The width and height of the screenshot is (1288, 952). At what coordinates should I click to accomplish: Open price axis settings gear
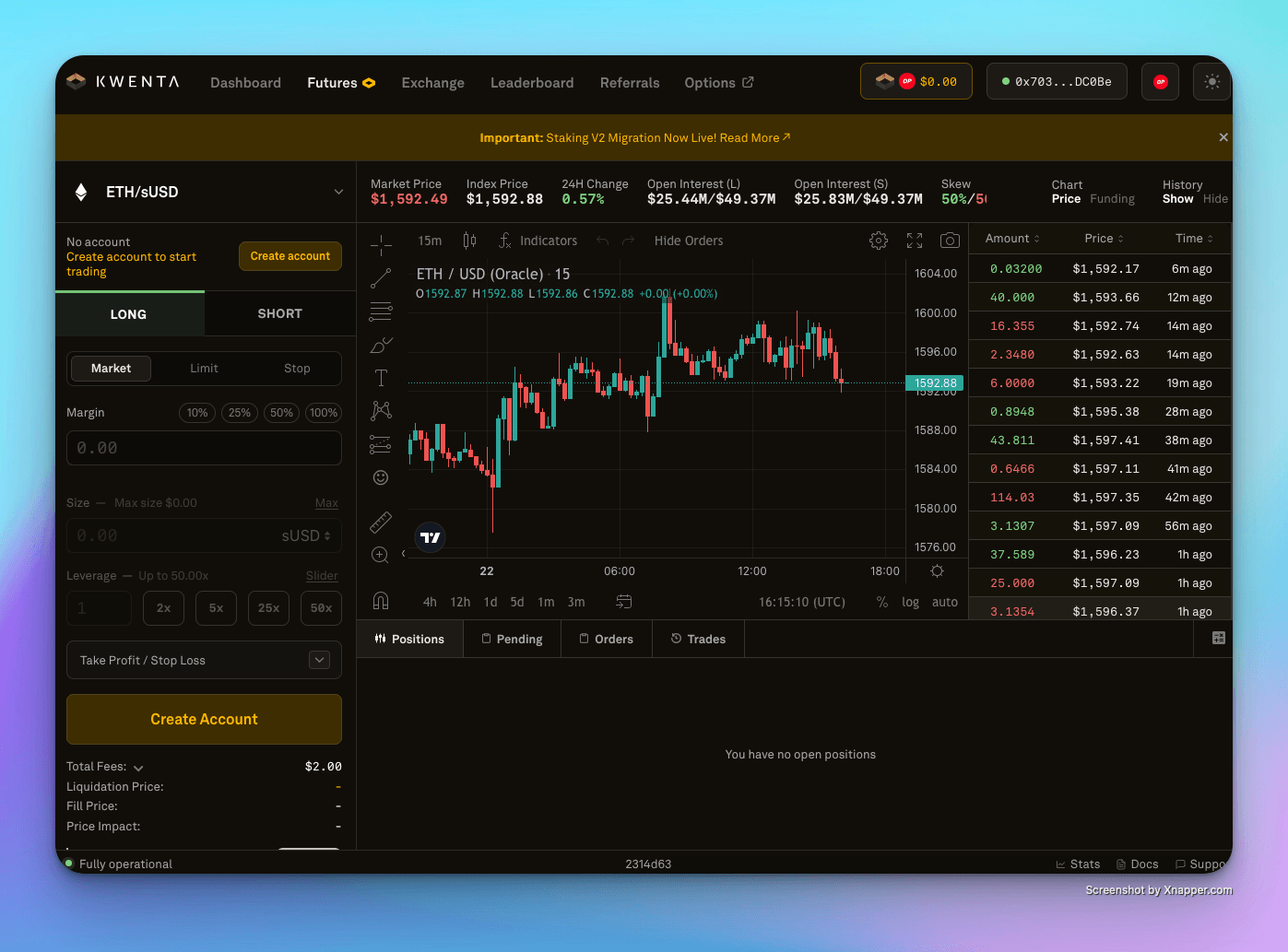pos(938,571)
